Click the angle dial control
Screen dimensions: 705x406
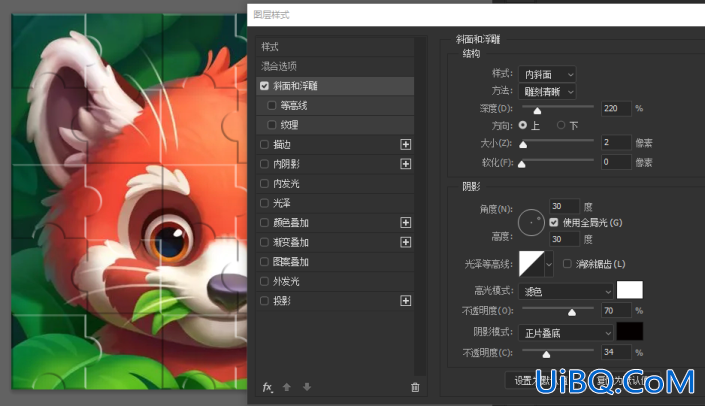[x=531, y=223]
